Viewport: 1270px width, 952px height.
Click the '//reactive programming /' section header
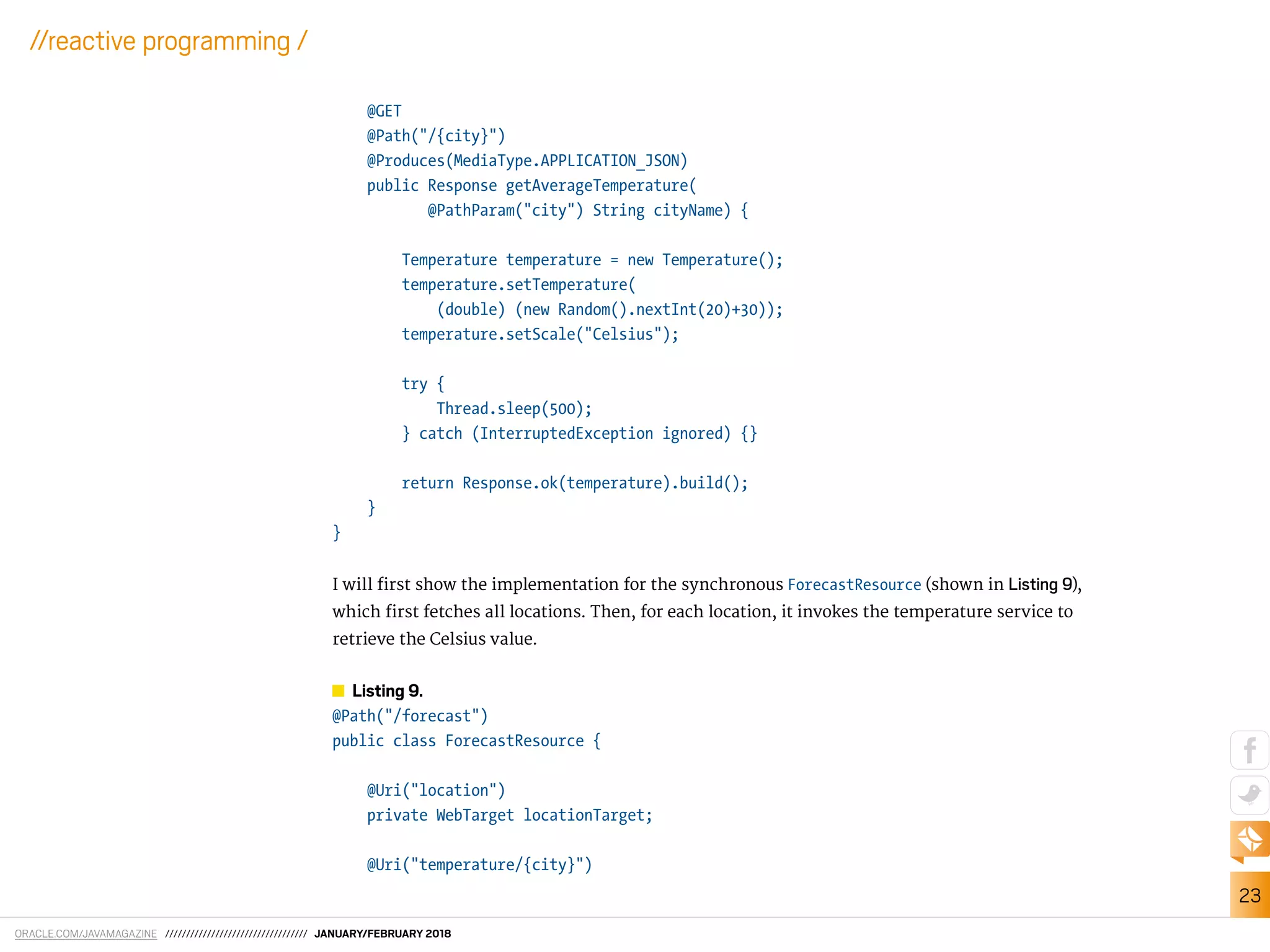point(169,42)
